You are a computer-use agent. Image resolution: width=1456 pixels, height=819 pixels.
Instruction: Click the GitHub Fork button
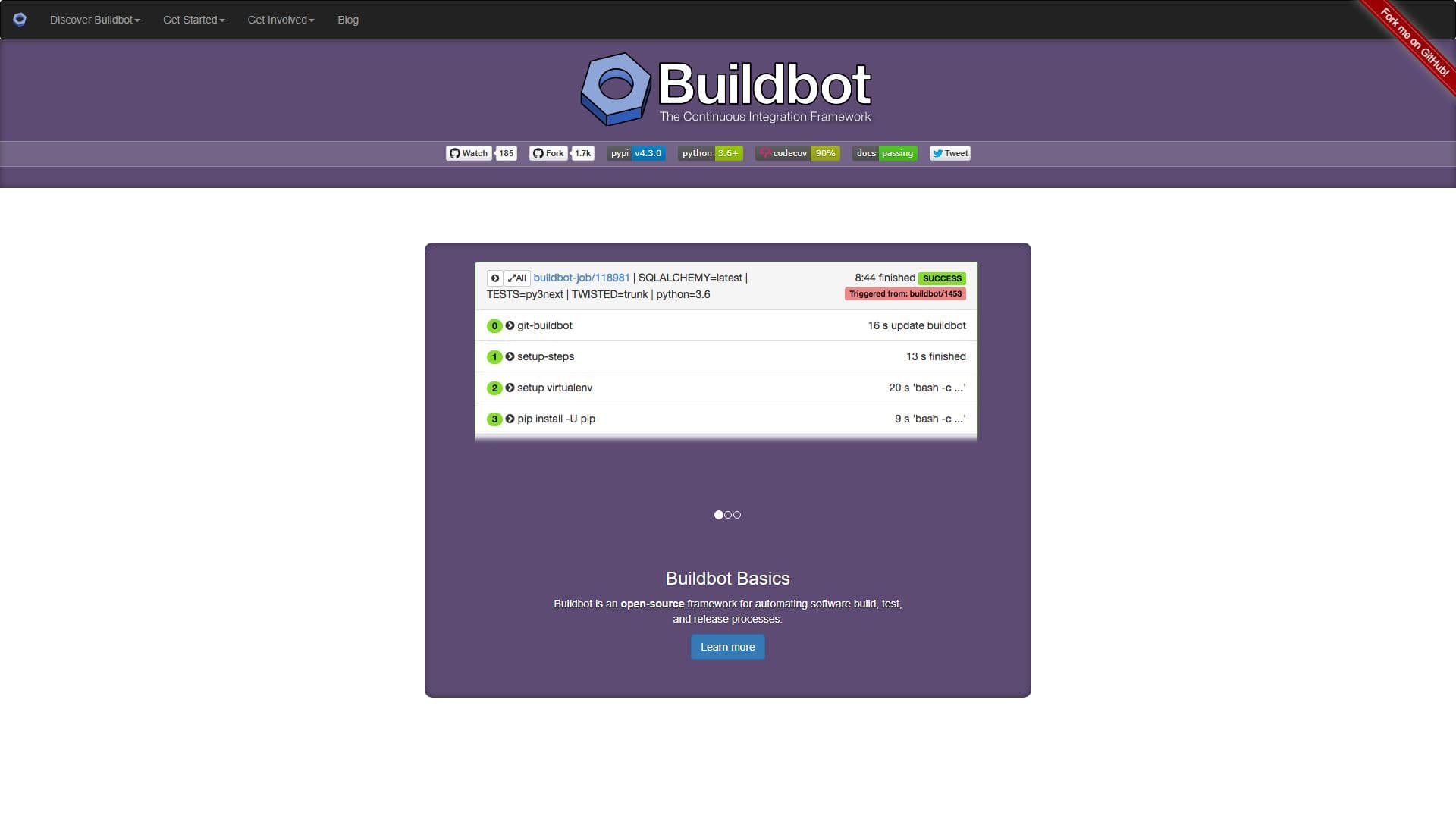pyautogui.click(x=548, y=153)
